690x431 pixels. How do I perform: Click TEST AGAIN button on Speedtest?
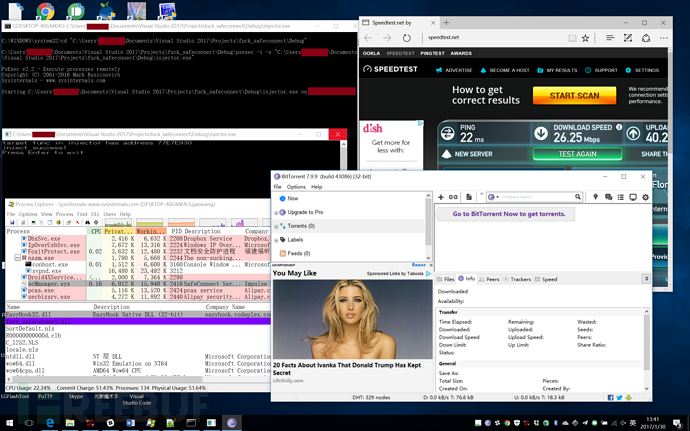[x=577, y=154]
